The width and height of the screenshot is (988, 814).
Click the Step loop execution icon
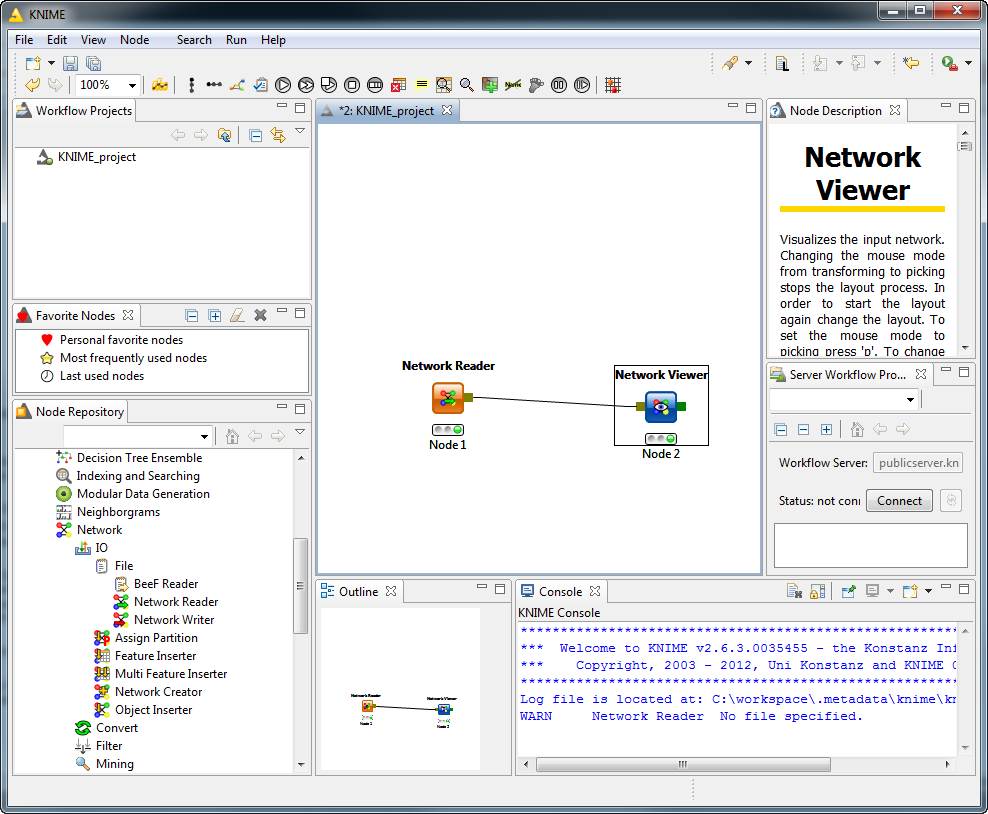582,84
